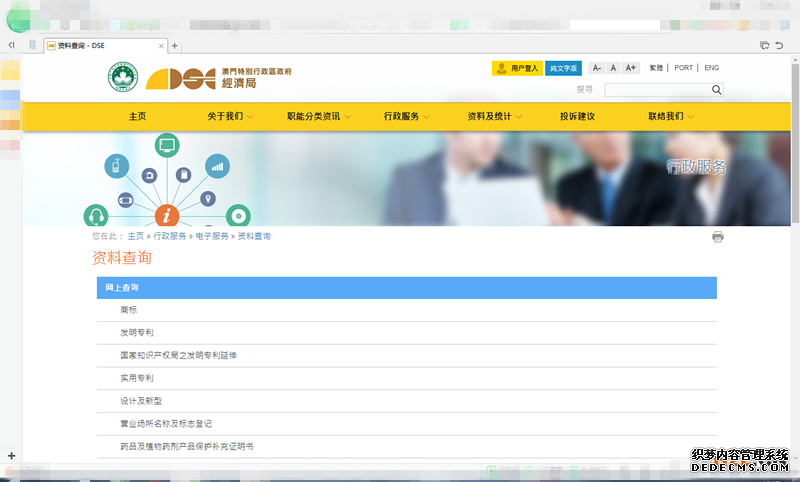Click the browser sidebar collapse arrow icon
The width and height of the screenshot is (800, 482).
11,45
